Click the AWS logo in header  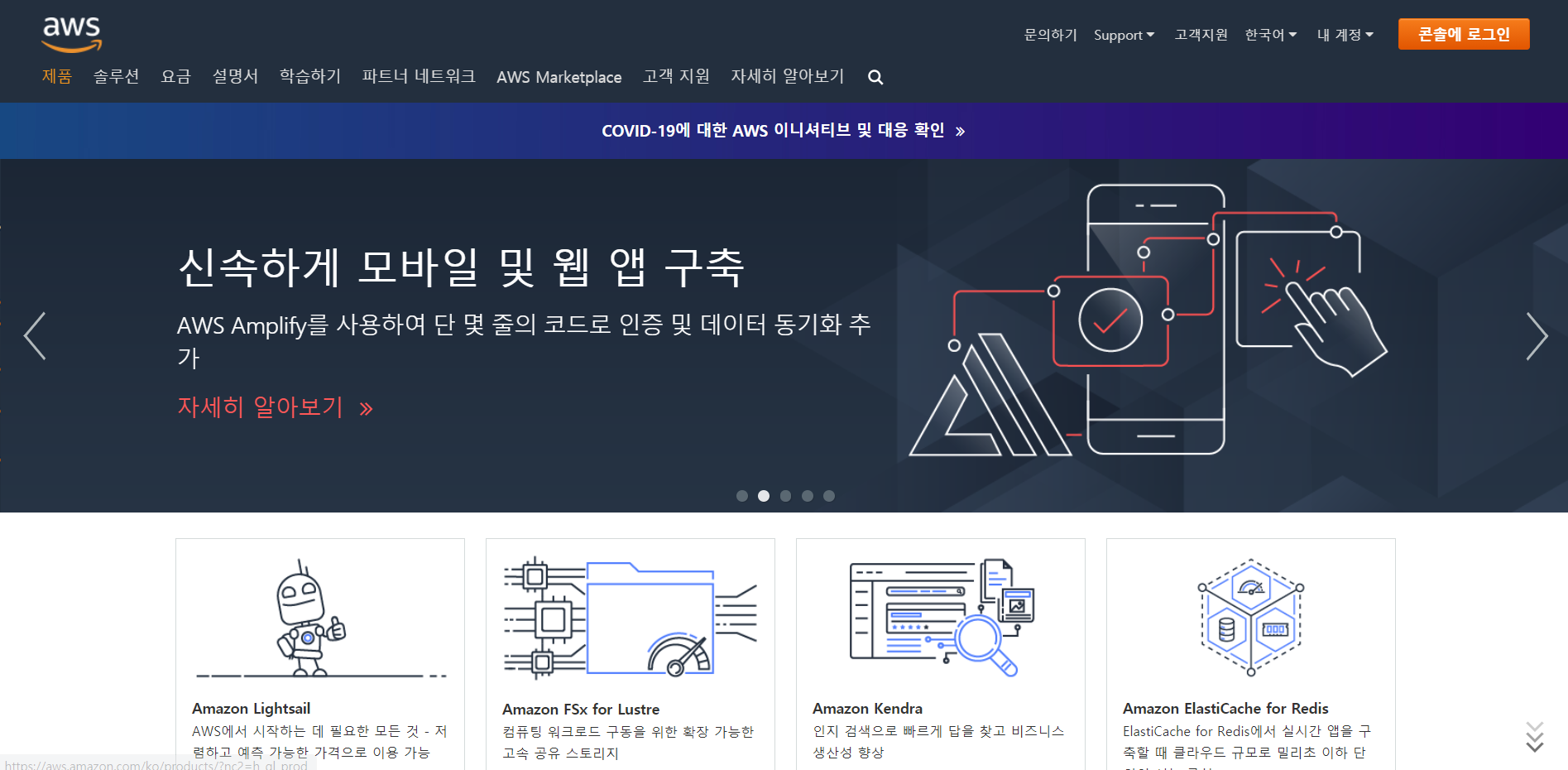coord(72,34)
